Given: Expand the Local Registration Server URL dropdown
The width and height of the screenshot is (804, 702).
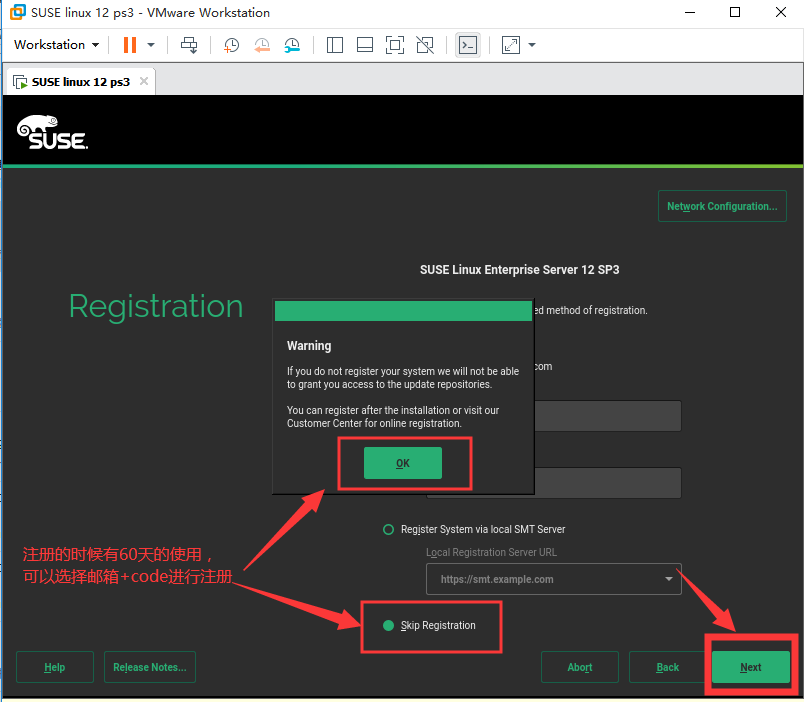Looking at the screenshot, I should (x=668, y=579).
